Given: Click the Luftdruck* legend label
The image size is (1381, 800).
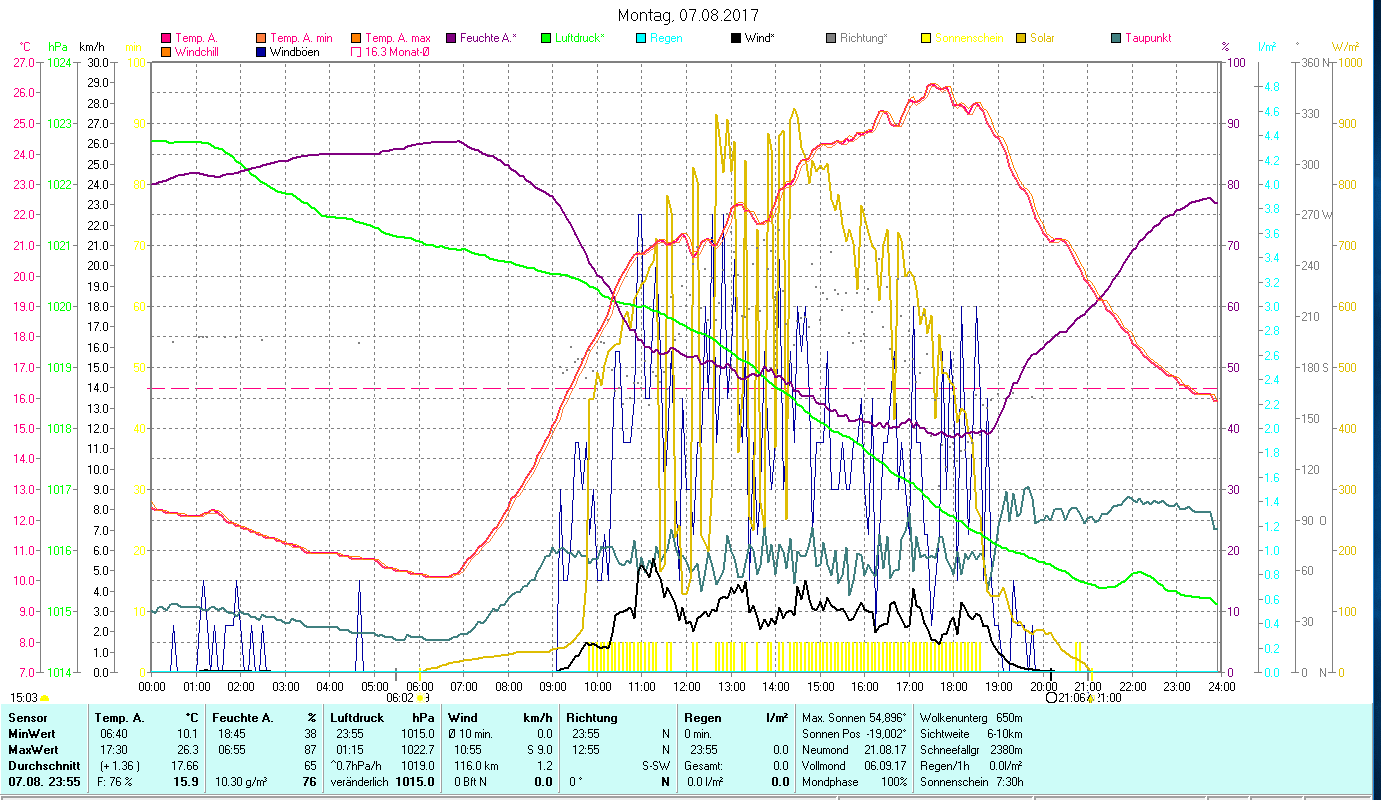Looking at the screenshot, I should (x=580, y=38).
